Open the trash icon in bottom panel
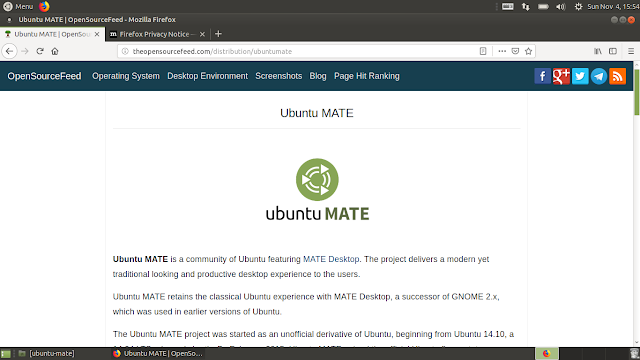The image size is (640, 360). [634, 354]
